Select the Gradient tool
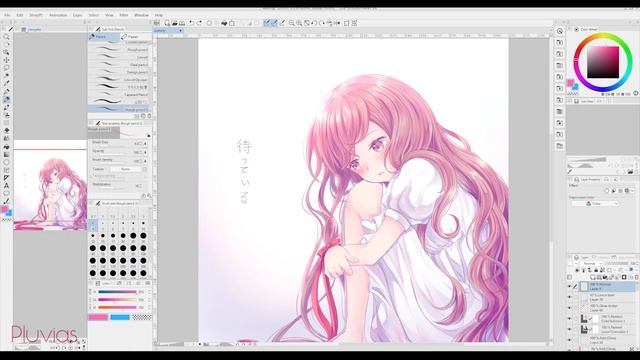Viewport: 640px width, 360px height. point(6,154)
